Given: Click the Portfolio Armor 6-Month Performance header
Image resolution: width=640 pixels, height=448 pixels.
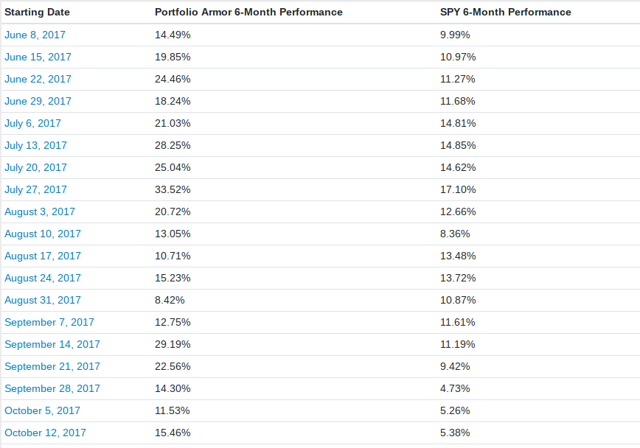Looking at the screenshot, I should pyautogui.click(x=249, y=12).
